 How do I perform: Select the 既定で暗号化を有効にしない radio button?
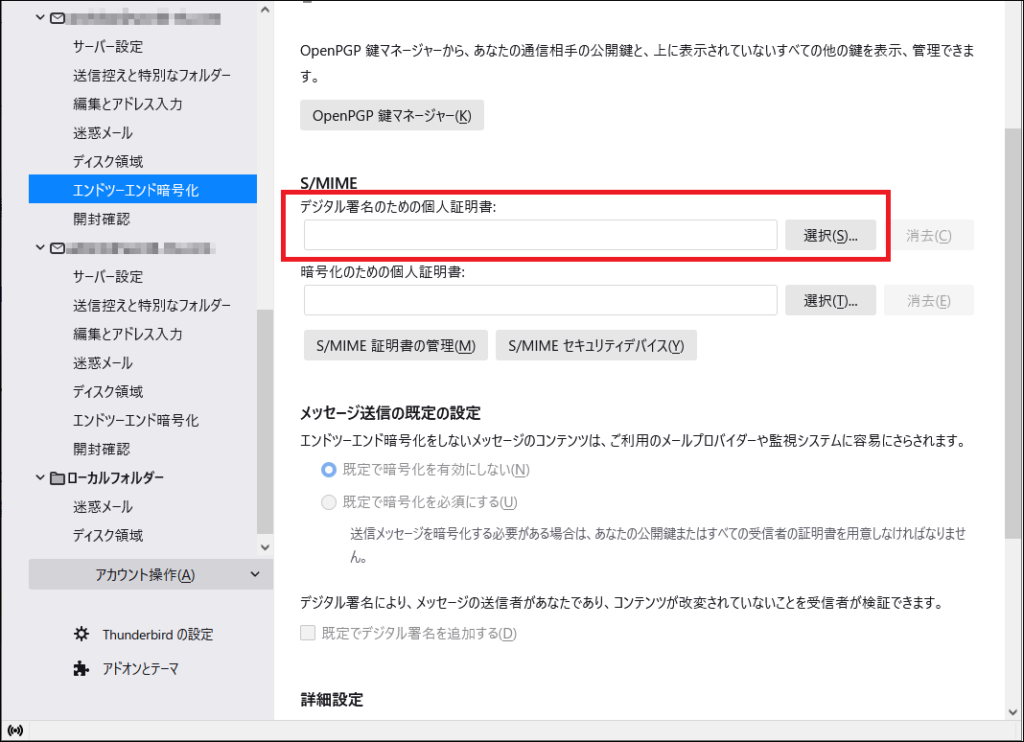(329, 469)
